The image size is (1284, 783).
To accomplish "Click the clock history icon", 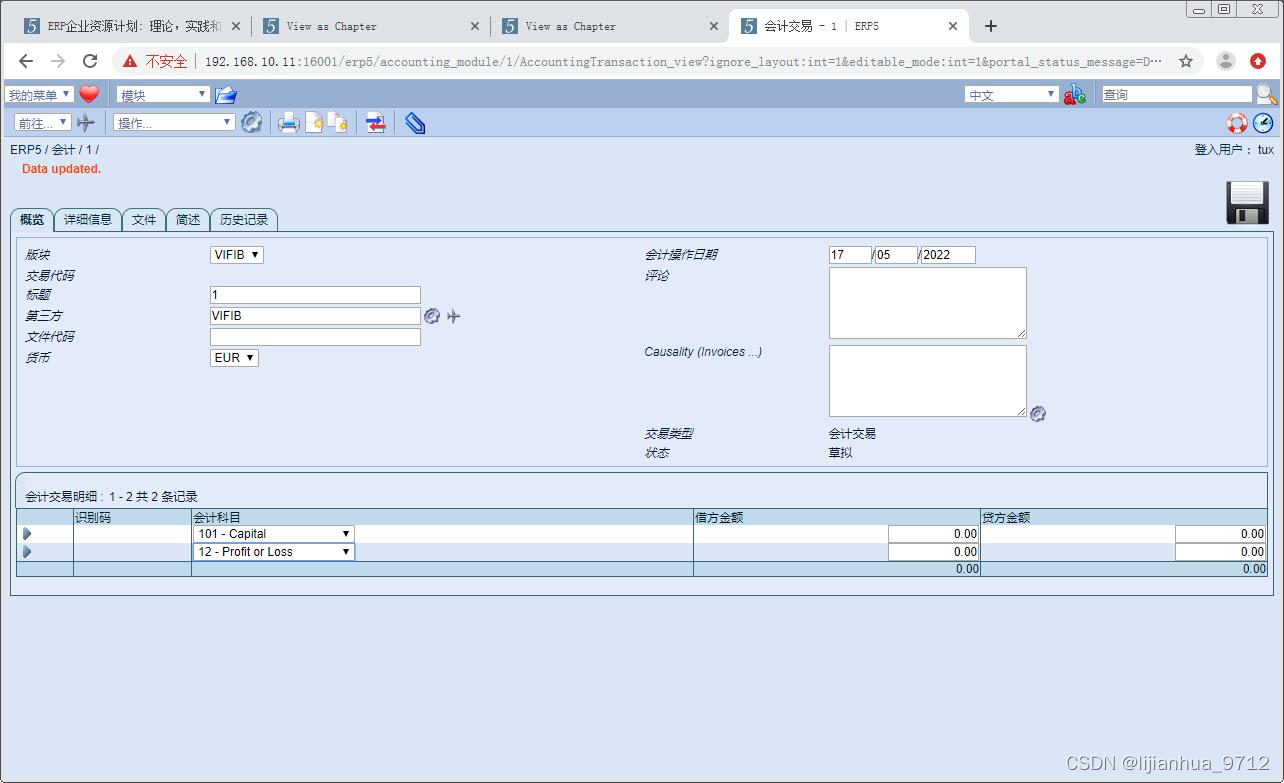I will pyautogui.click(x=1262, y=122).
